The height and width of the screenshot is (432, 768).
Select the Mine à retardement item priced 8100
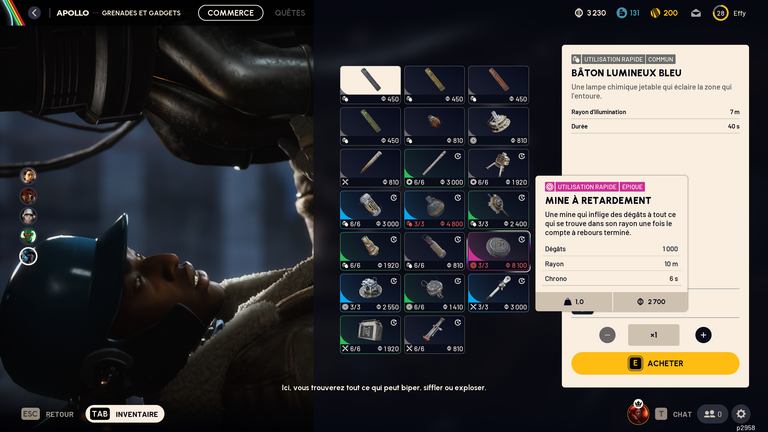[499, 251]
